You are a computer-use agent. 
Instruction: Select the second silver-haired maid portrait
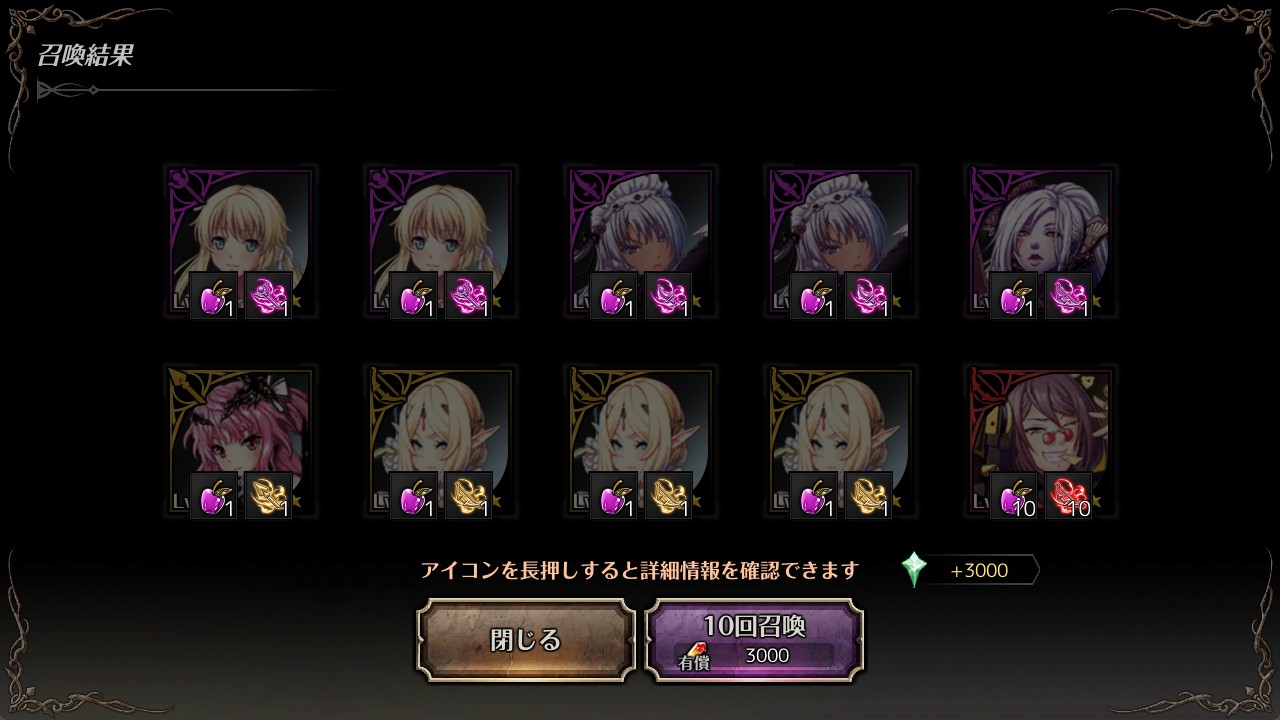840,241
